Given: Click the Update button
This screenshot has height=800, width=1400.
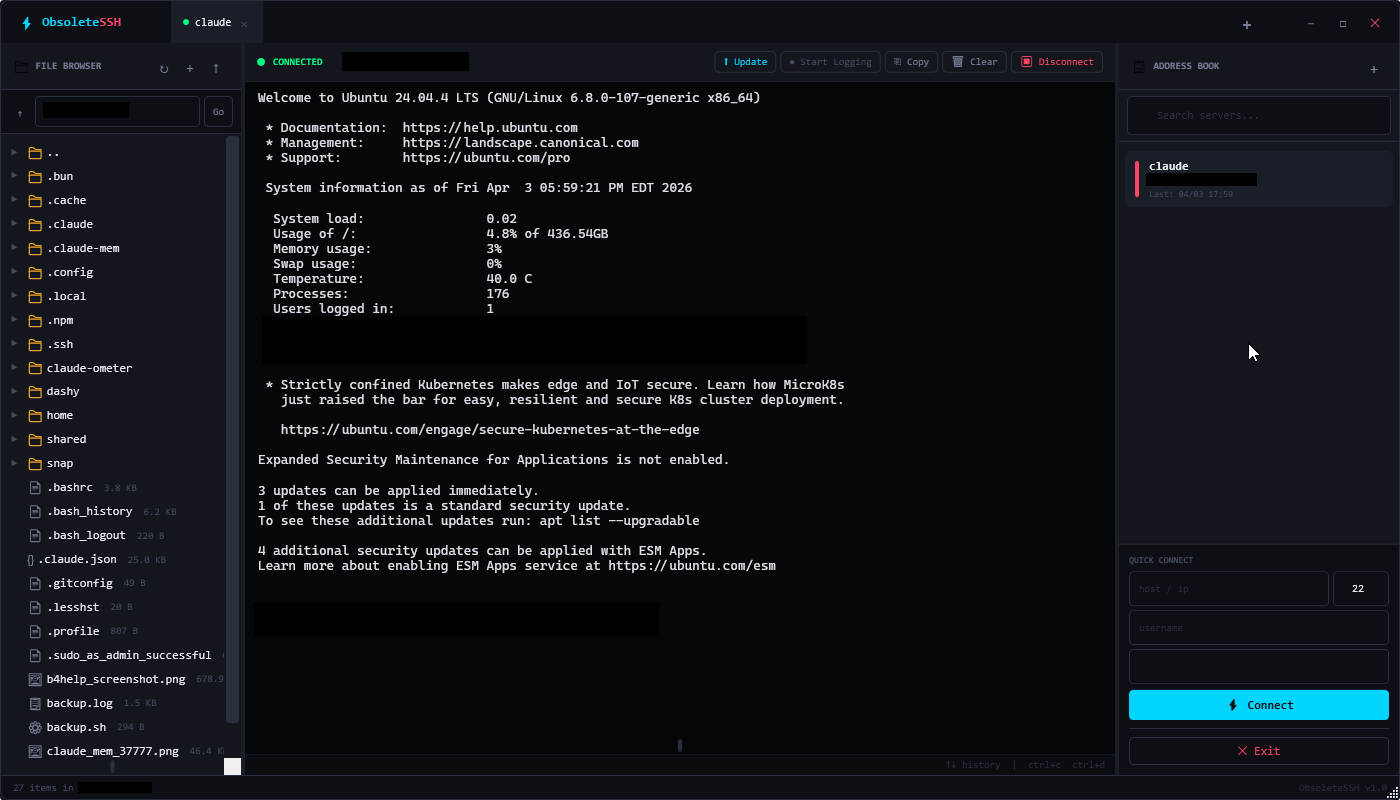Looking at the screenshot, I should (x=745, y=62).
